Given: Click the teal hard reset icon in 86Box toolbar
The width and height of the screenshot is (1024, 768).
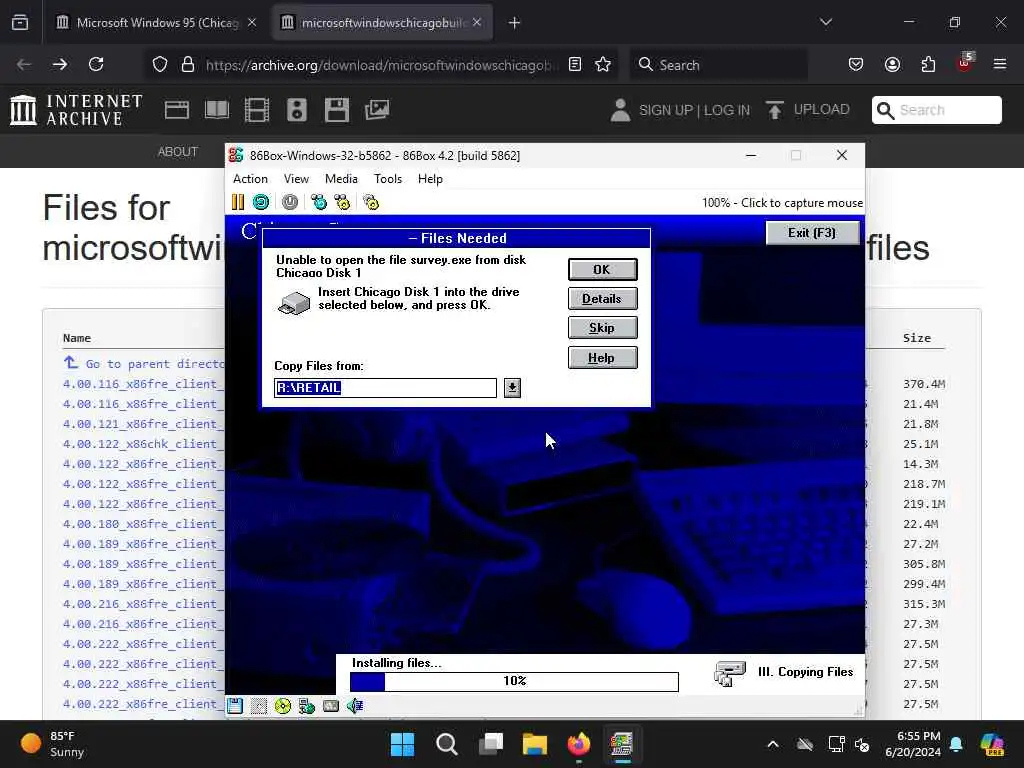Looking at the screenshot, I should [x=261, y=202].
